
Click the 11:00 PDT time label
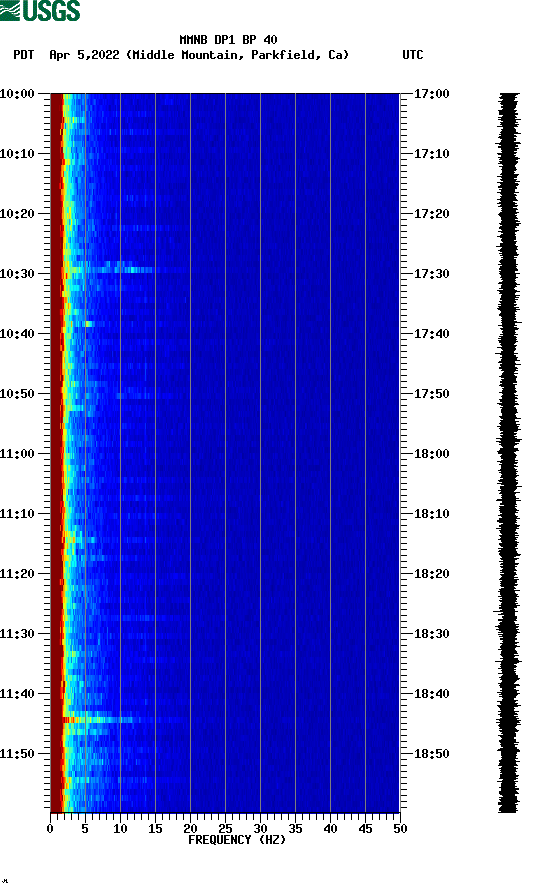click(17, 453)
